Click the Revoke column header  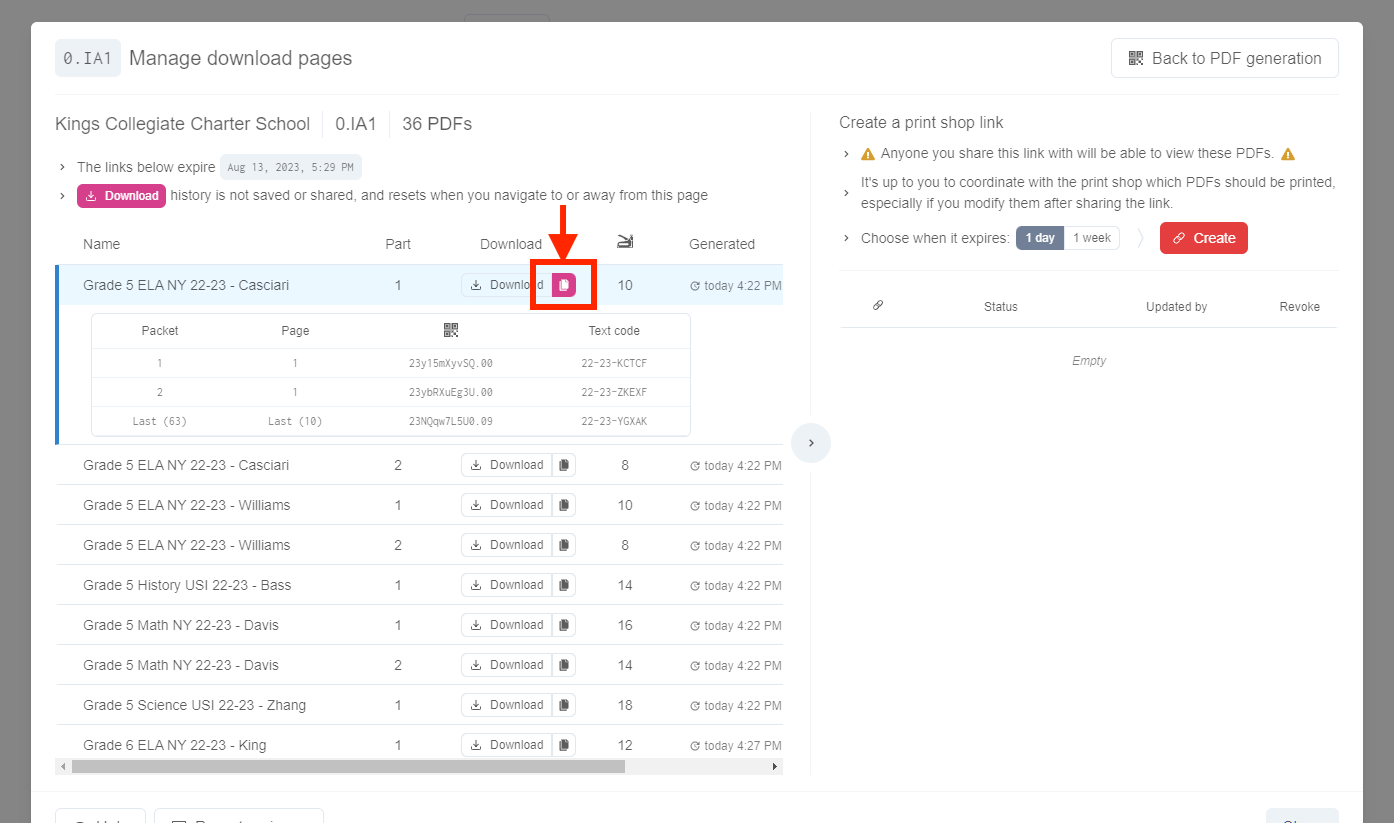tap(1299, 307)
